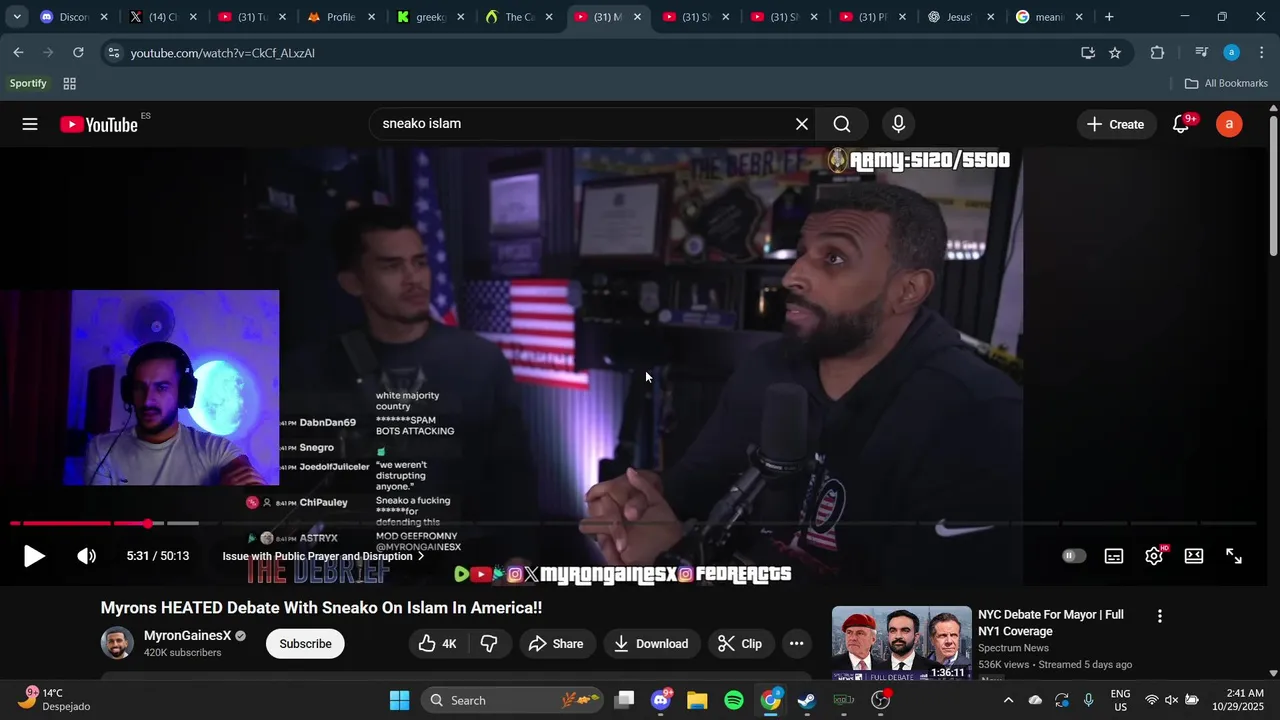This screenshot has height=720, width=1280.
Task: Go to the YouTube home logo
Action: pyautogui.click(x=98, y=124)
